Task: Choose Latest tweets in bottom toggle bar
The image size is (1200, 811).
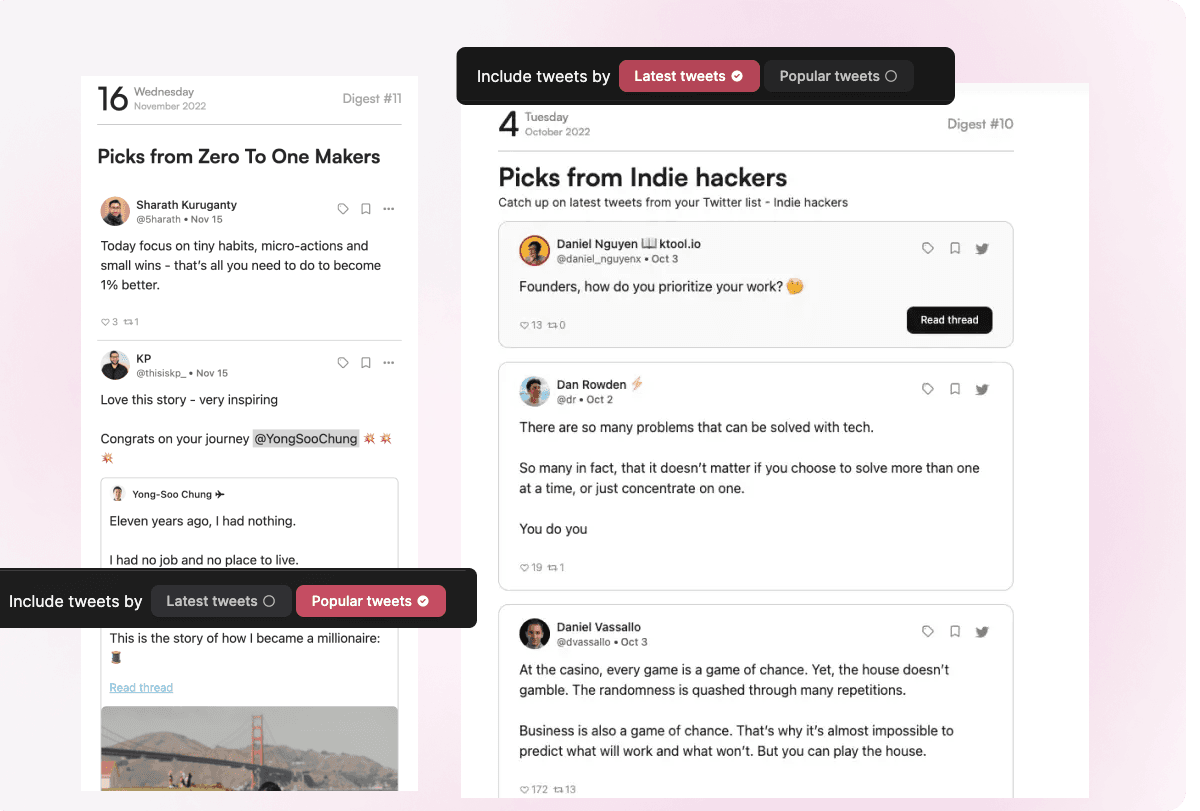Action: pos(220,601)
